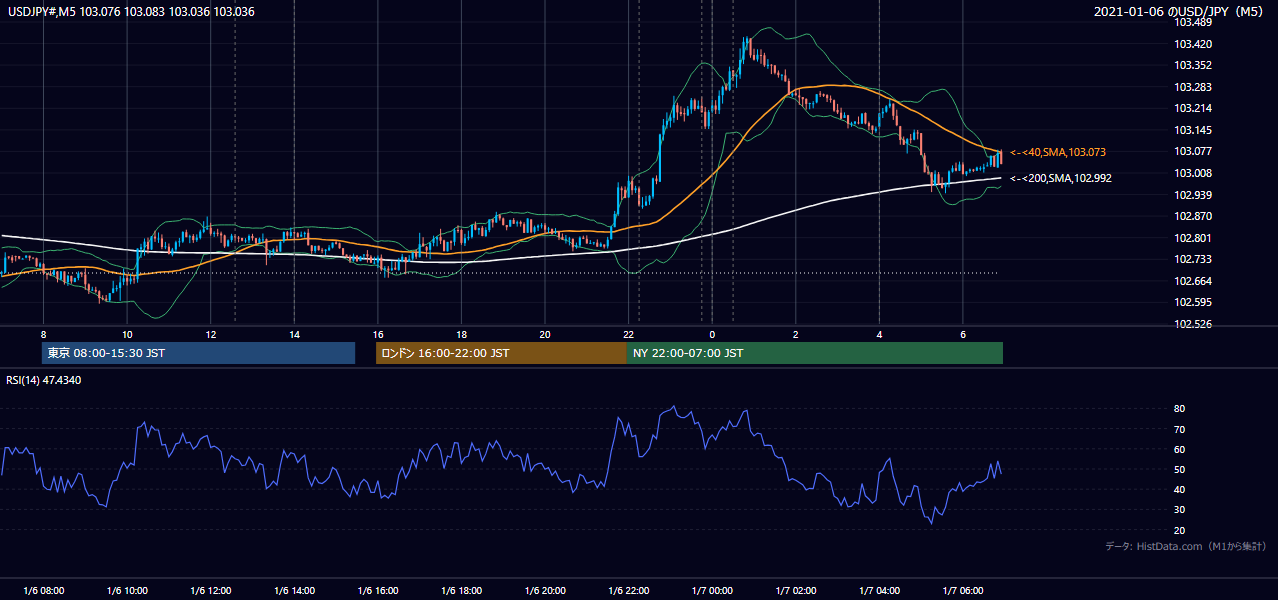
Task: Click bottom time label 1/6 10:00
Action: 127,591
